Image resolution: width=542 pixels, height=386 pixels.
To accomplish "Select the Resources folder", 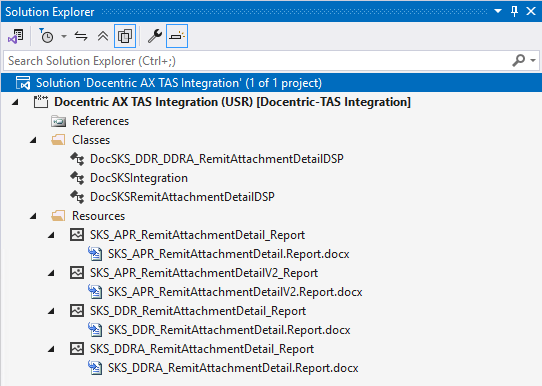I will coord(98,216).
